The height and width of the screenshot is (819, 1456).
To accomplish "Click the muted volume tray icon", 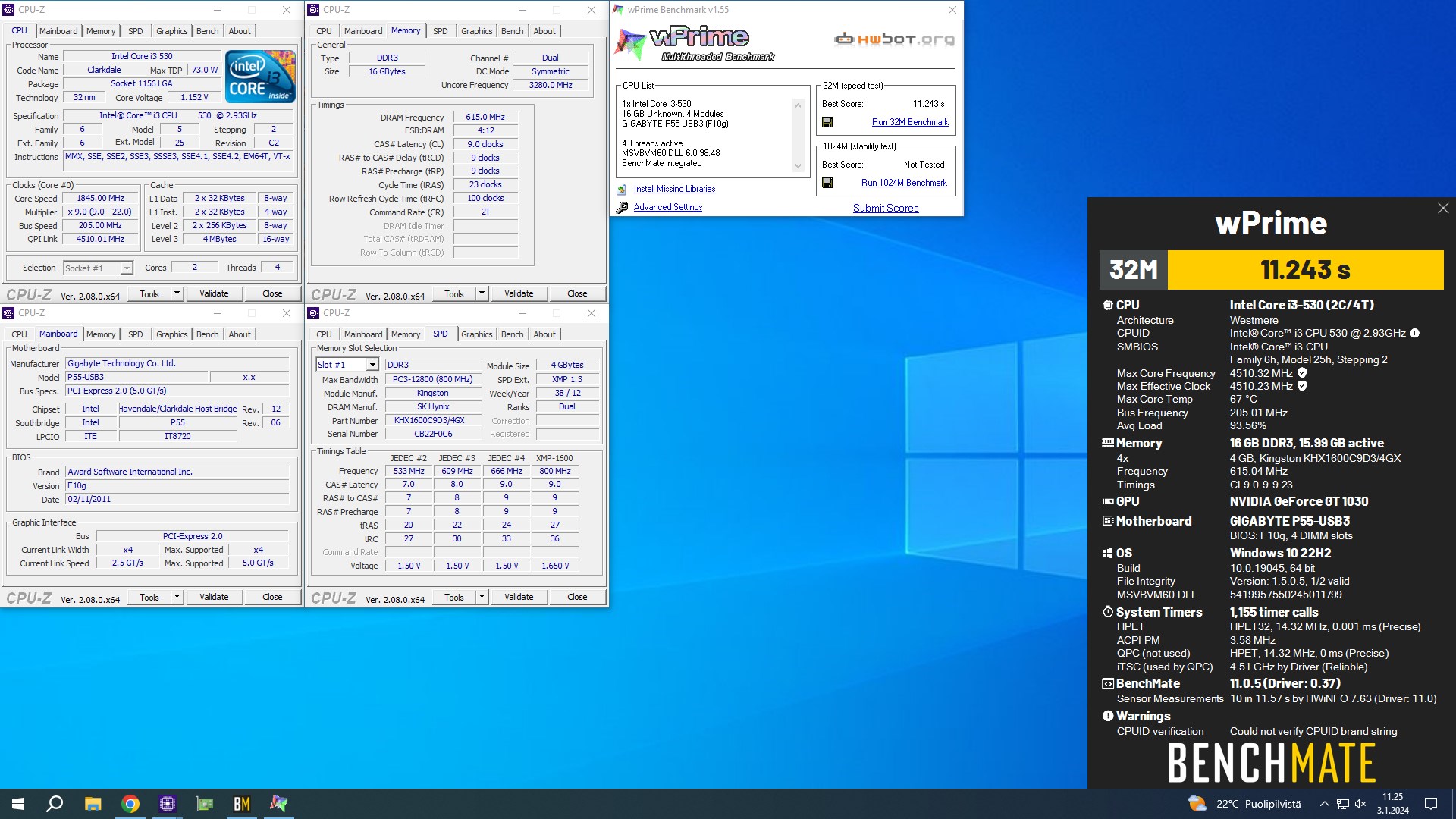I will pyautogui.click(x=1360, y=804).
